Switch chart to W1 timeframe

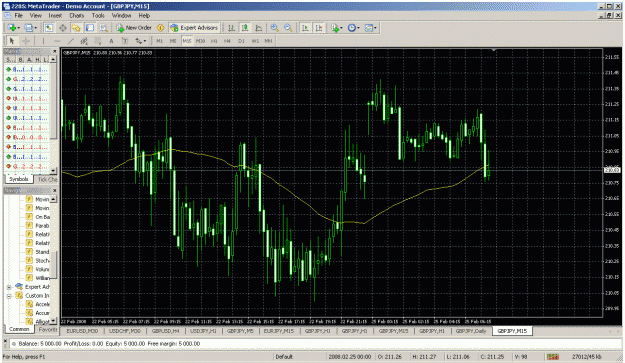click(255, 41)
